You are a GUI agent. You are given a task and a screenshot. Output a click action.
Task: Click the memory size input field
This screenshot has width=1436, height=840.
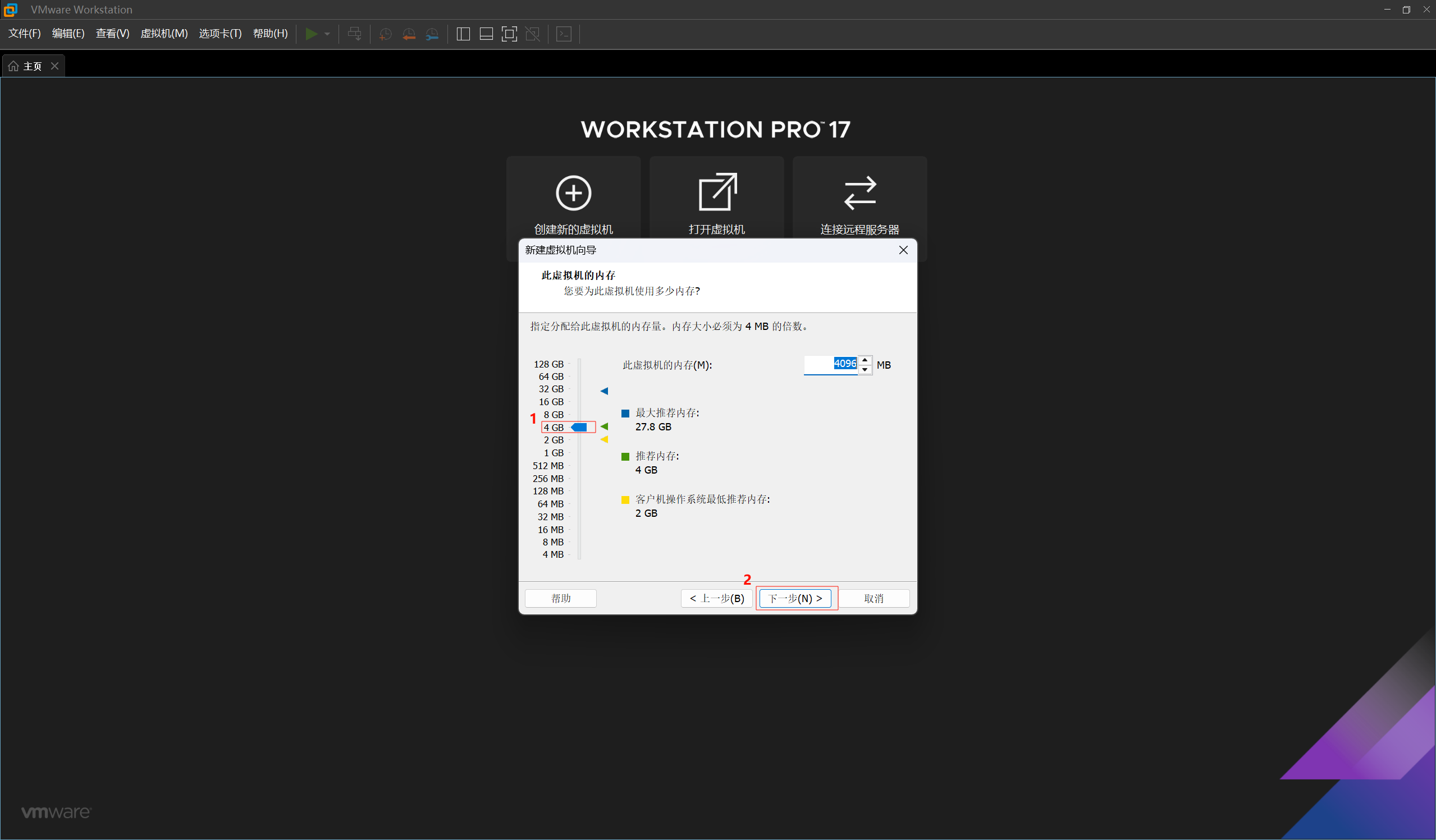(830, 365)
